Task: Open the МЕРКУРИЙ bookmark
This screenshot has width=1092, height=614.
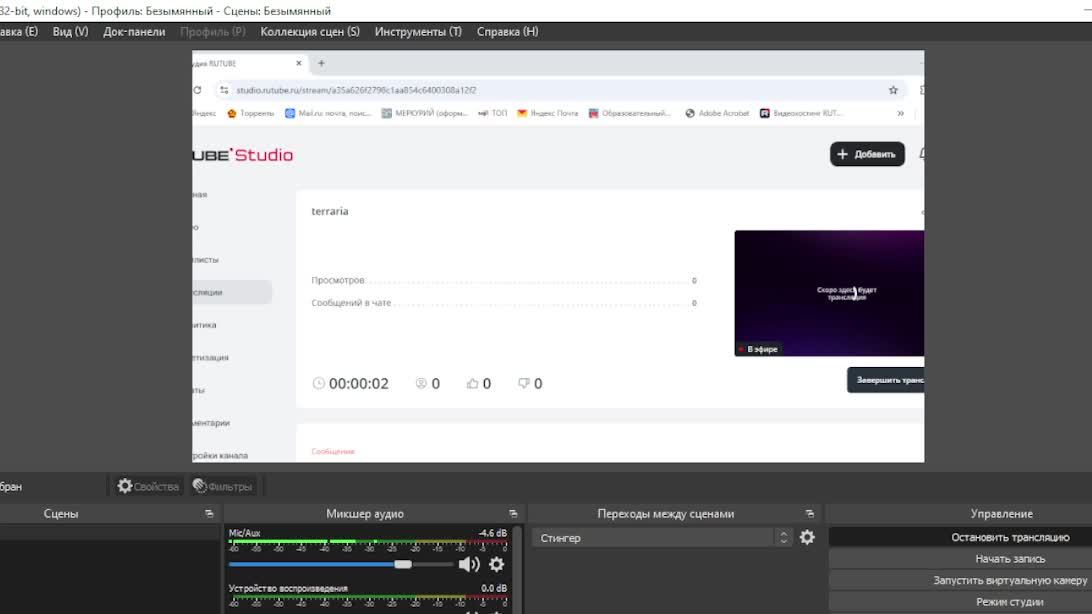Action: pyautogui.click(x=425, y=113)
